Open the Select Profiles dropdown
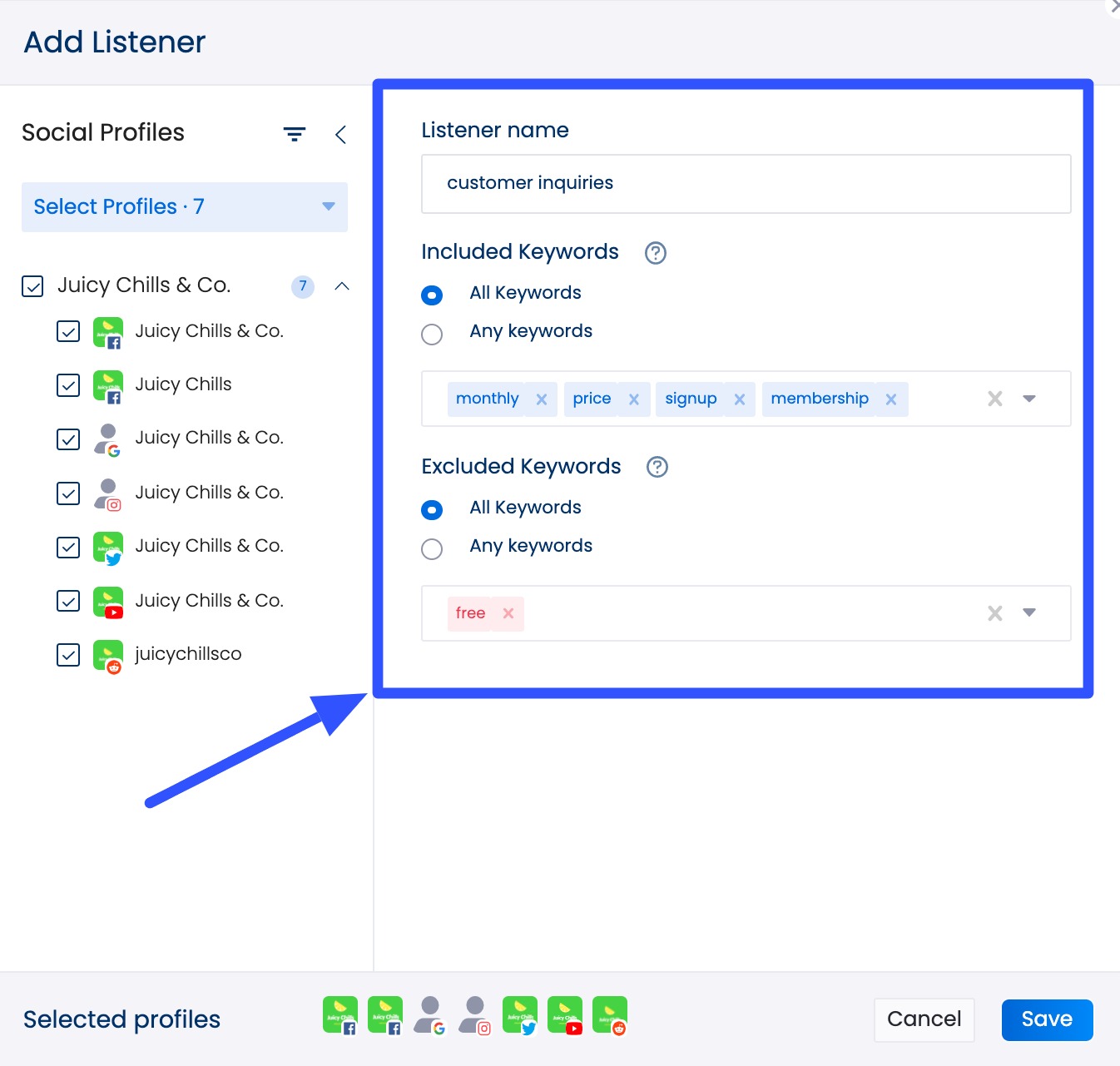Image resolution: width=1120 pixels, height=1066 pixels. tap(185, 207)
